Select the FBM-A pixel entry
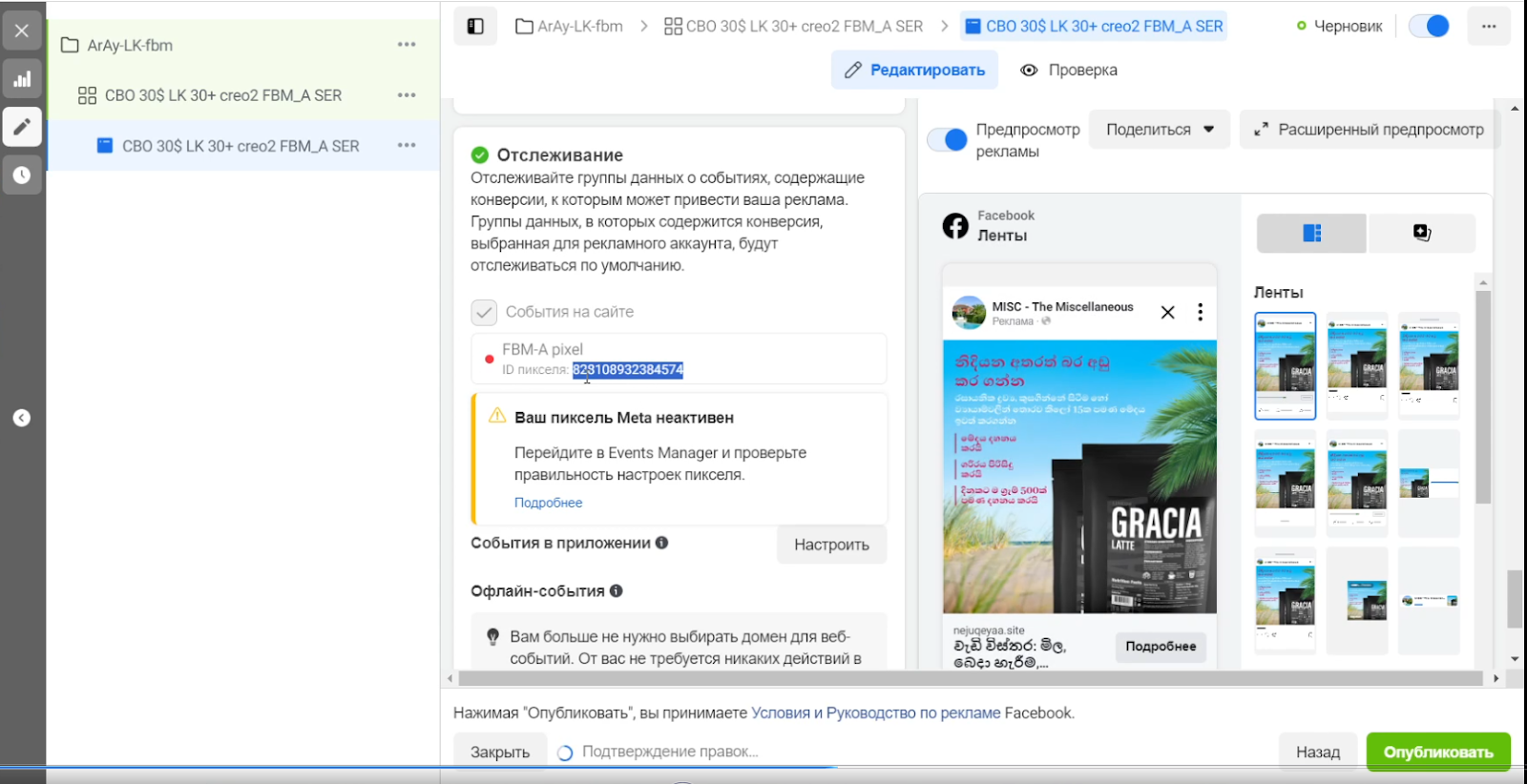Image resolution: width=1527 pixels, height=784 pixels. (x=679, y=359)
